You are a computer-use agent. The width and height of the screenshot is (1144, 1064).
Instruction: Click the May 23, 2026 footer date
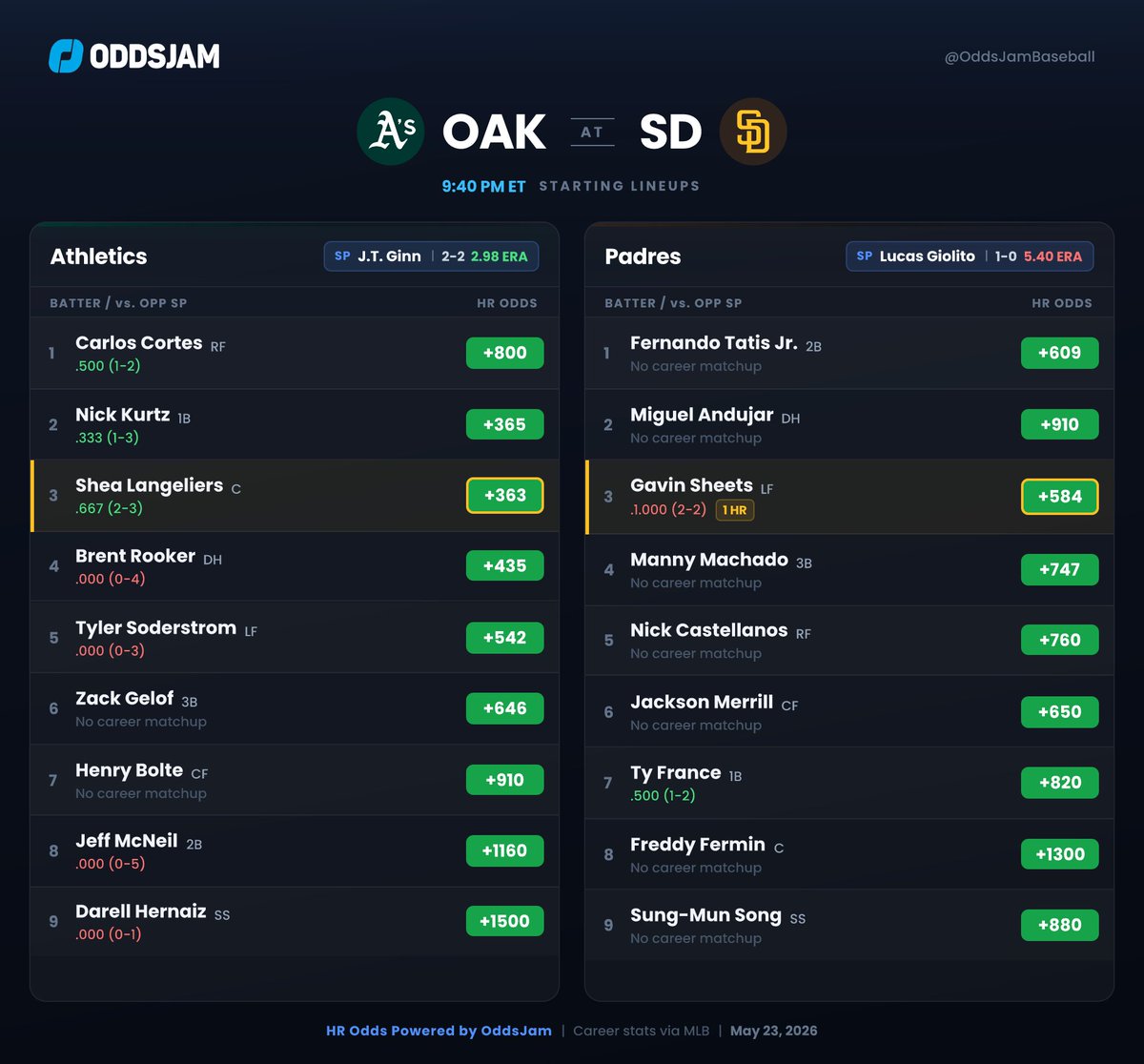point(774,1031)
